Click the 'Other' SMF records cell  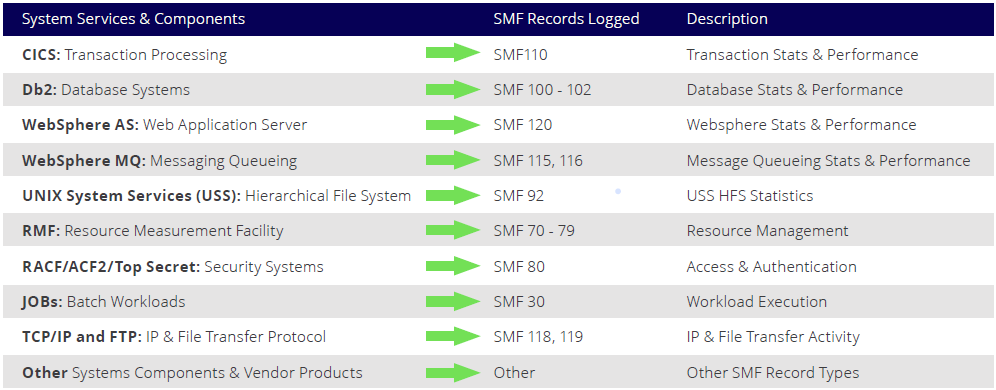(x=514, y=372)
